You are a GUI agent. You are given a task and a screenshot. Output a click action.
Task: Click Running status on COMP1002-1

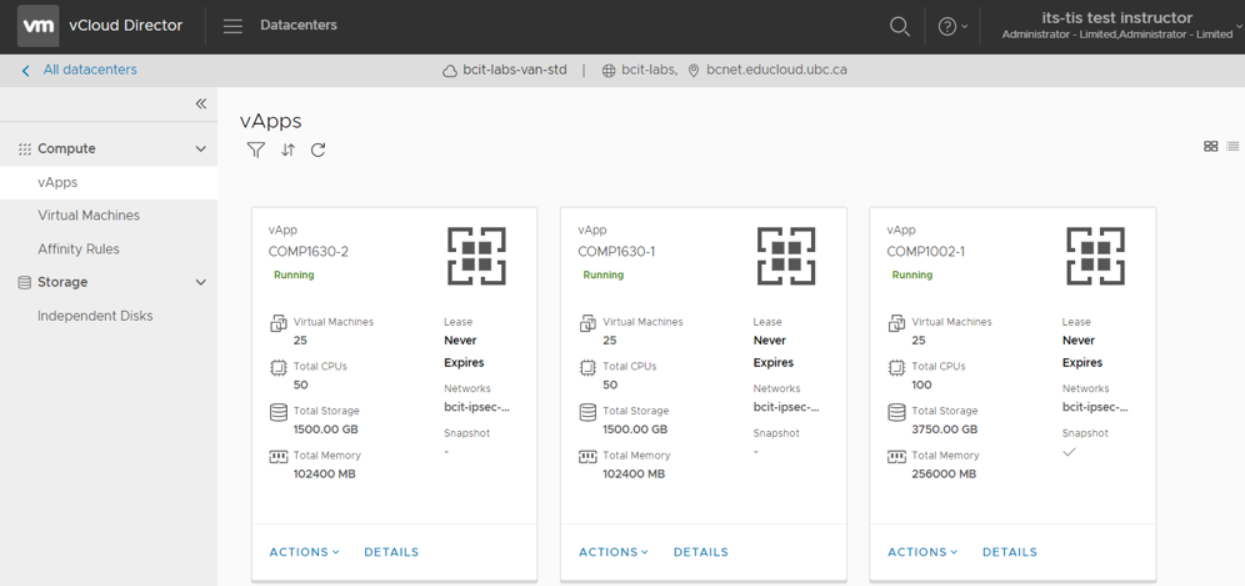tap(912, 275)
